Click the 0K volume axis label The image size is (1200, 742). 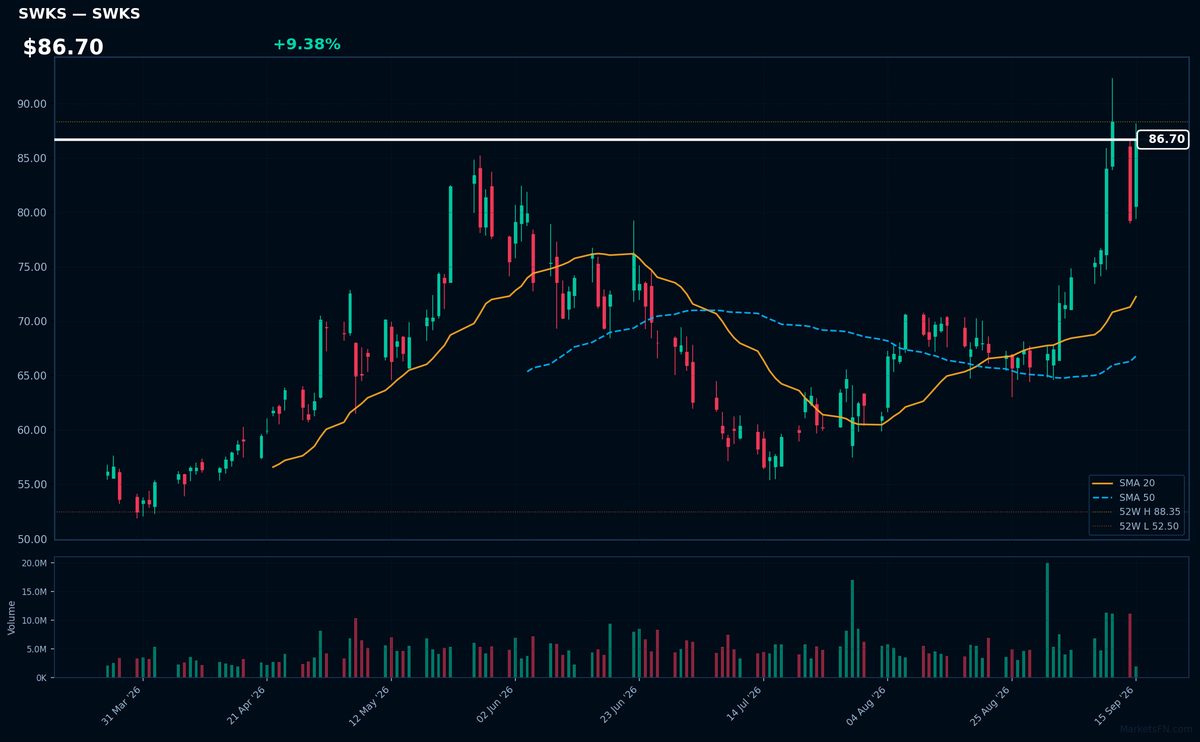(41, 677)
